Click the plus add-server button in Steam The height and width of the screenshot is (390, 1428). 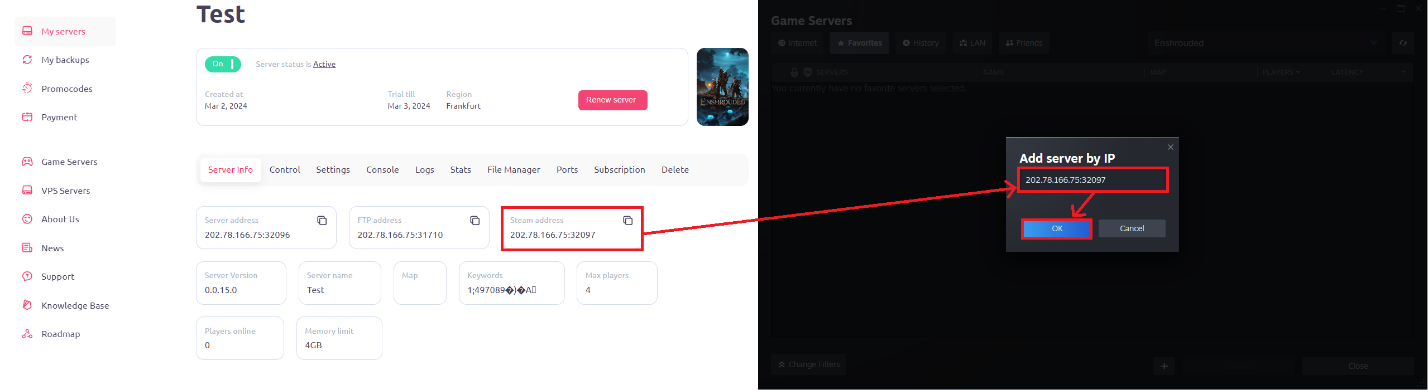[1164, 365]
